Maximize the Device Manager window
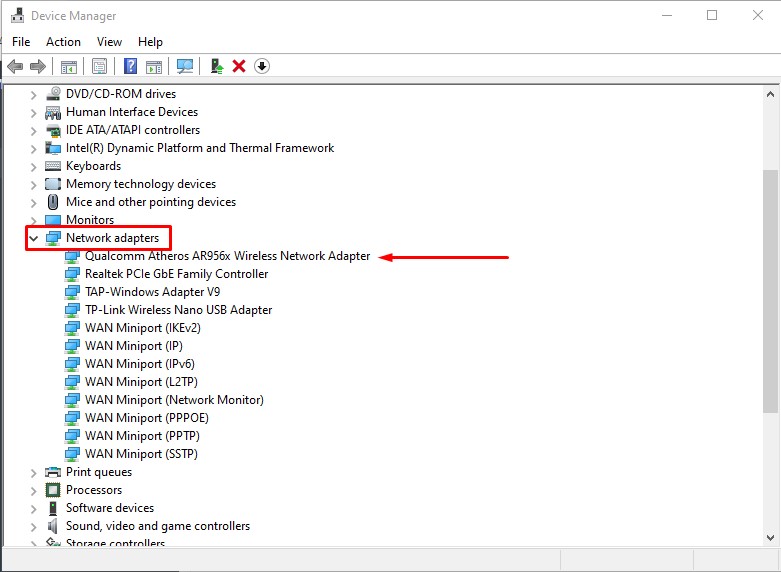This screenshot has width=781, height=572. coord(712,15)
